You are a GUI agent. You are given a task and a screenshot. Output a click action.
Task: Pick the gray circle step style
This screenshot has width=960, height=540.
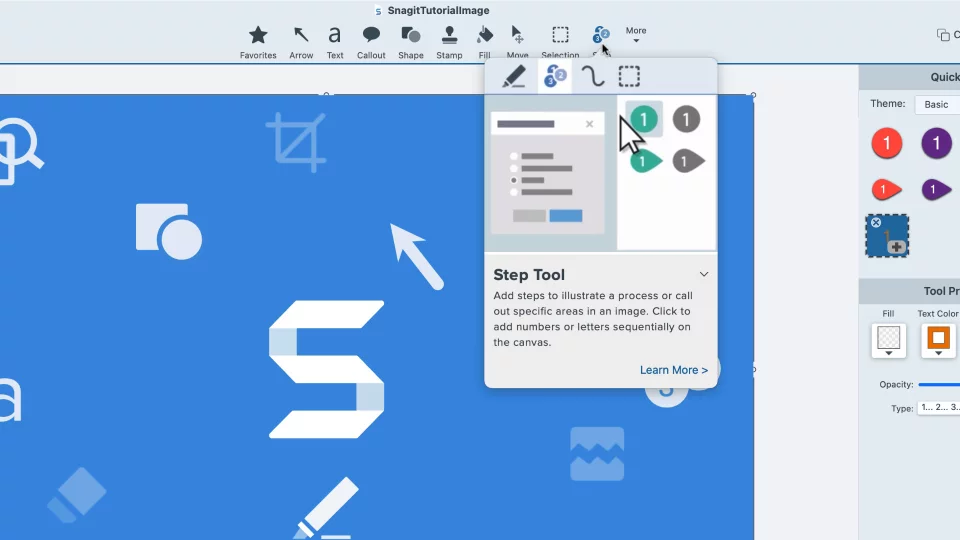click(686, 119)
